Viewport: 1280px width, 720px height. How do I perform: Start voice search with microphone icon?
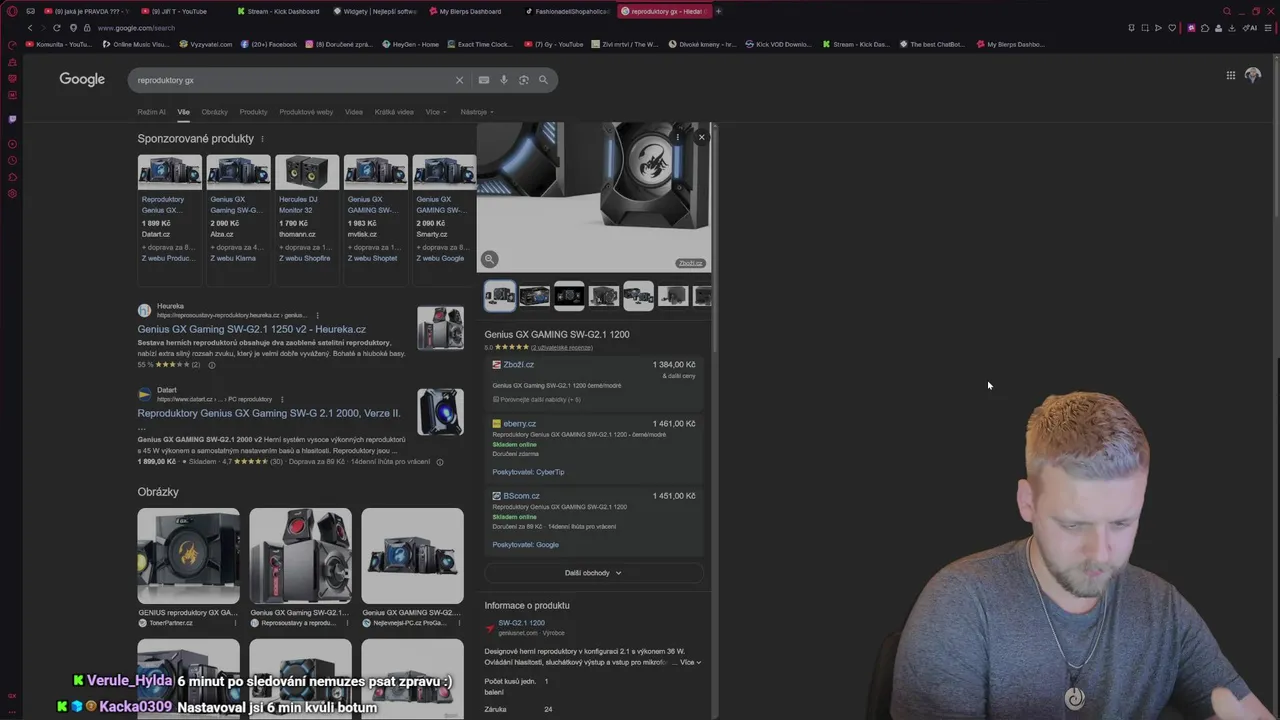click(504, 80)
